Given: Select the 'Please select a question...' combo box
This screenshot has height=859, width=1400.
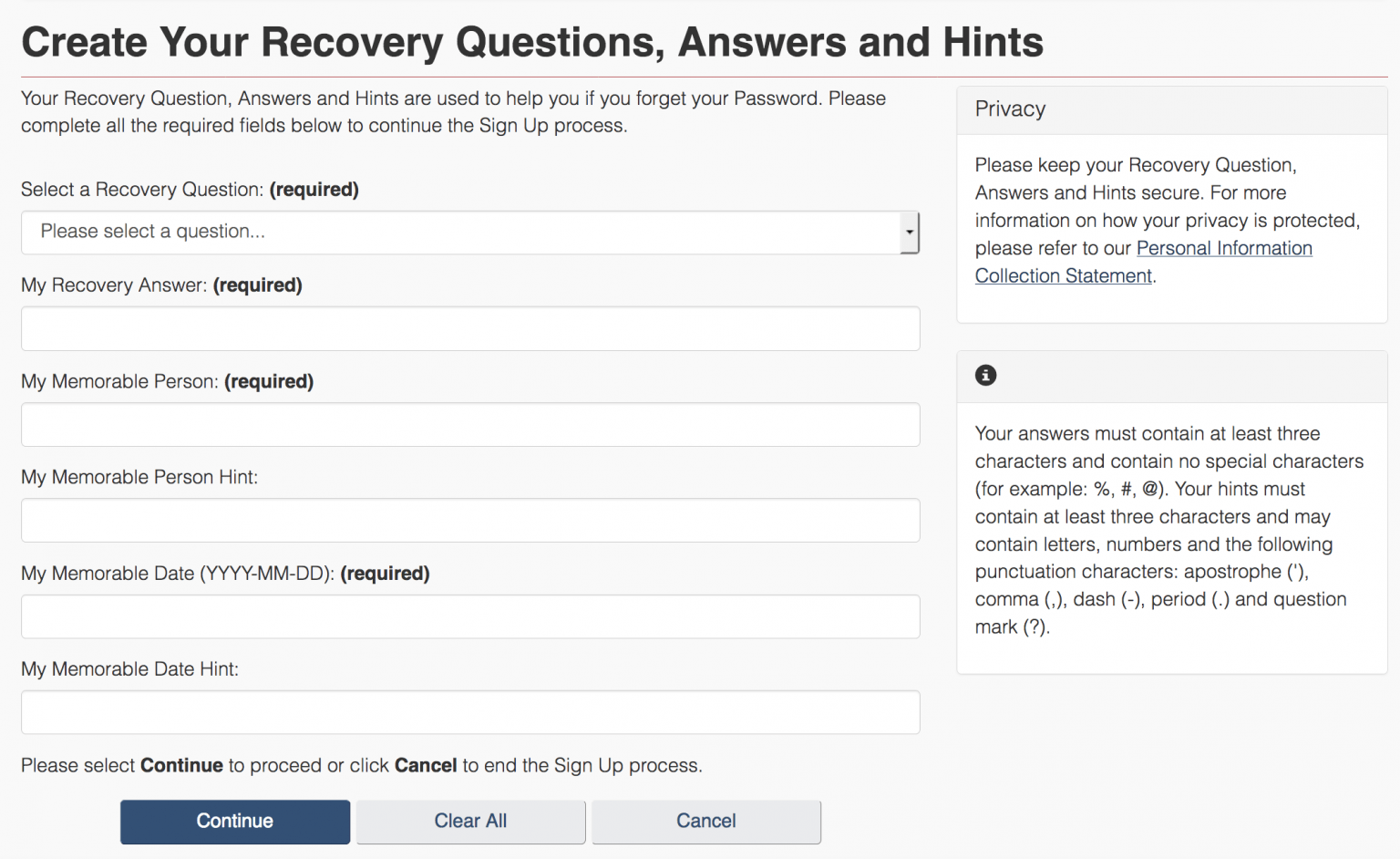Looking at the screenshot, I should (x=470, y=233).
